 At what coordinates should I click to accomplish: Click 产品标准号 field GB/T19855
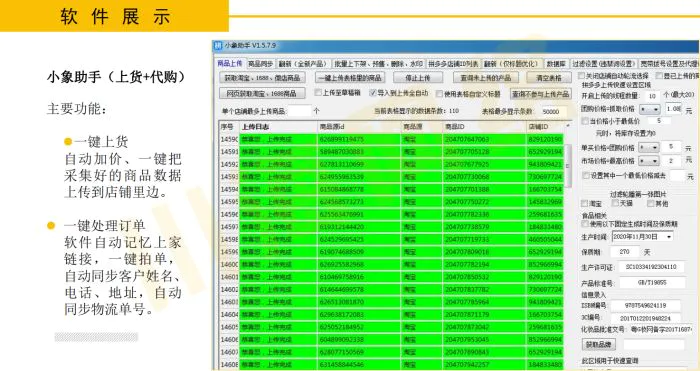651,283
